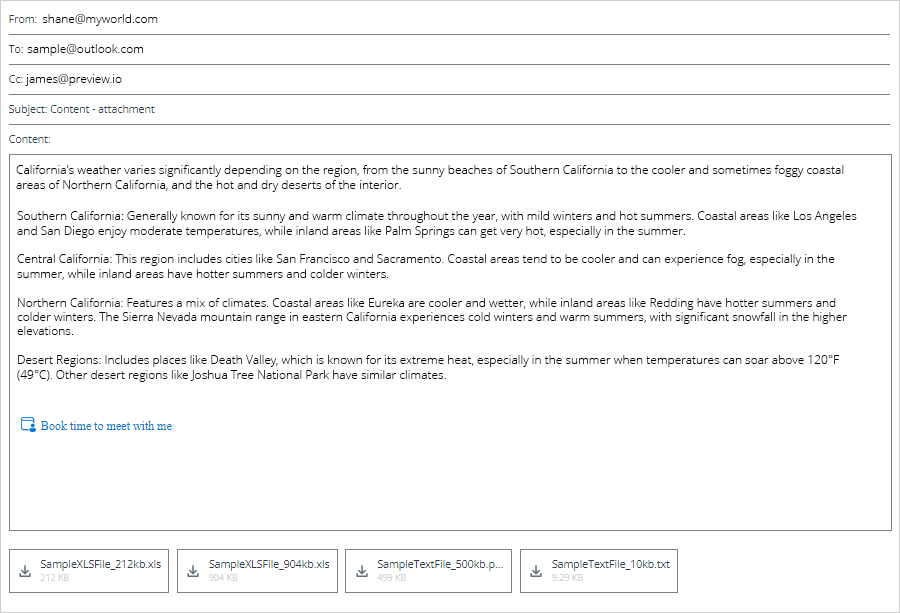Click the calendar booking icon in email body
900x613 pixels.
tap(28, 425)
